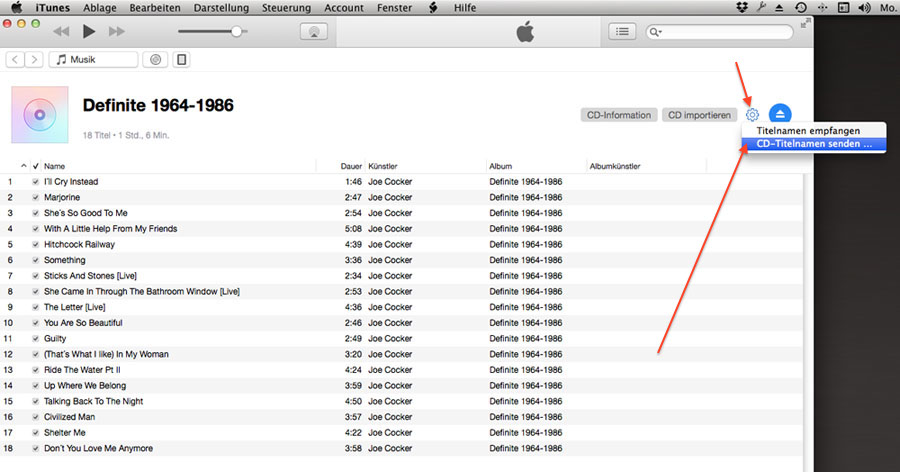This screenshot has height=472, width=900.
Task: Sort by the Name column header
Action: [x=55, y=166]
